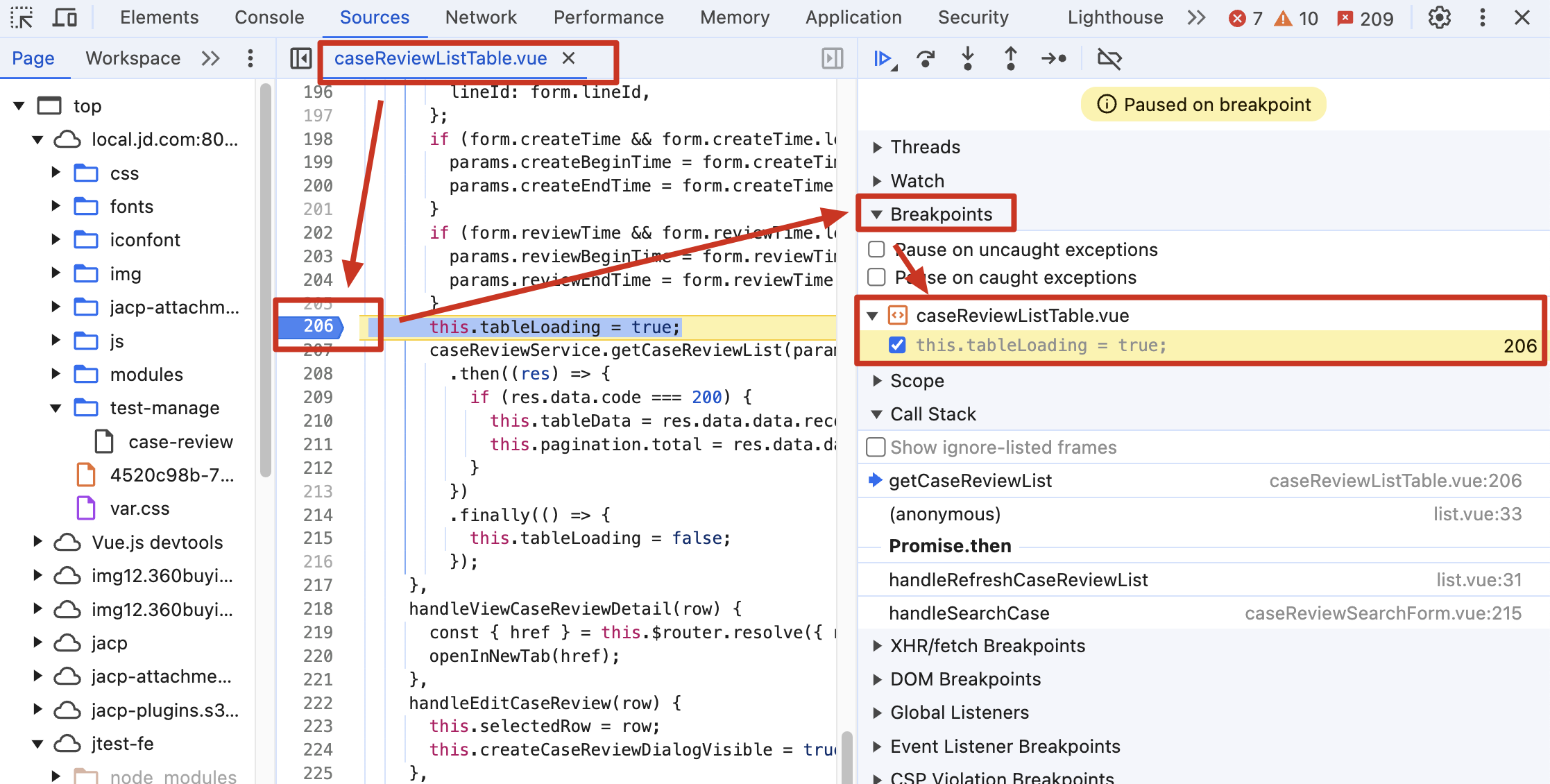Viewport: 1550px width, 784px height.
Task: Open DevTools settings gear
Action: [1440, 18]
